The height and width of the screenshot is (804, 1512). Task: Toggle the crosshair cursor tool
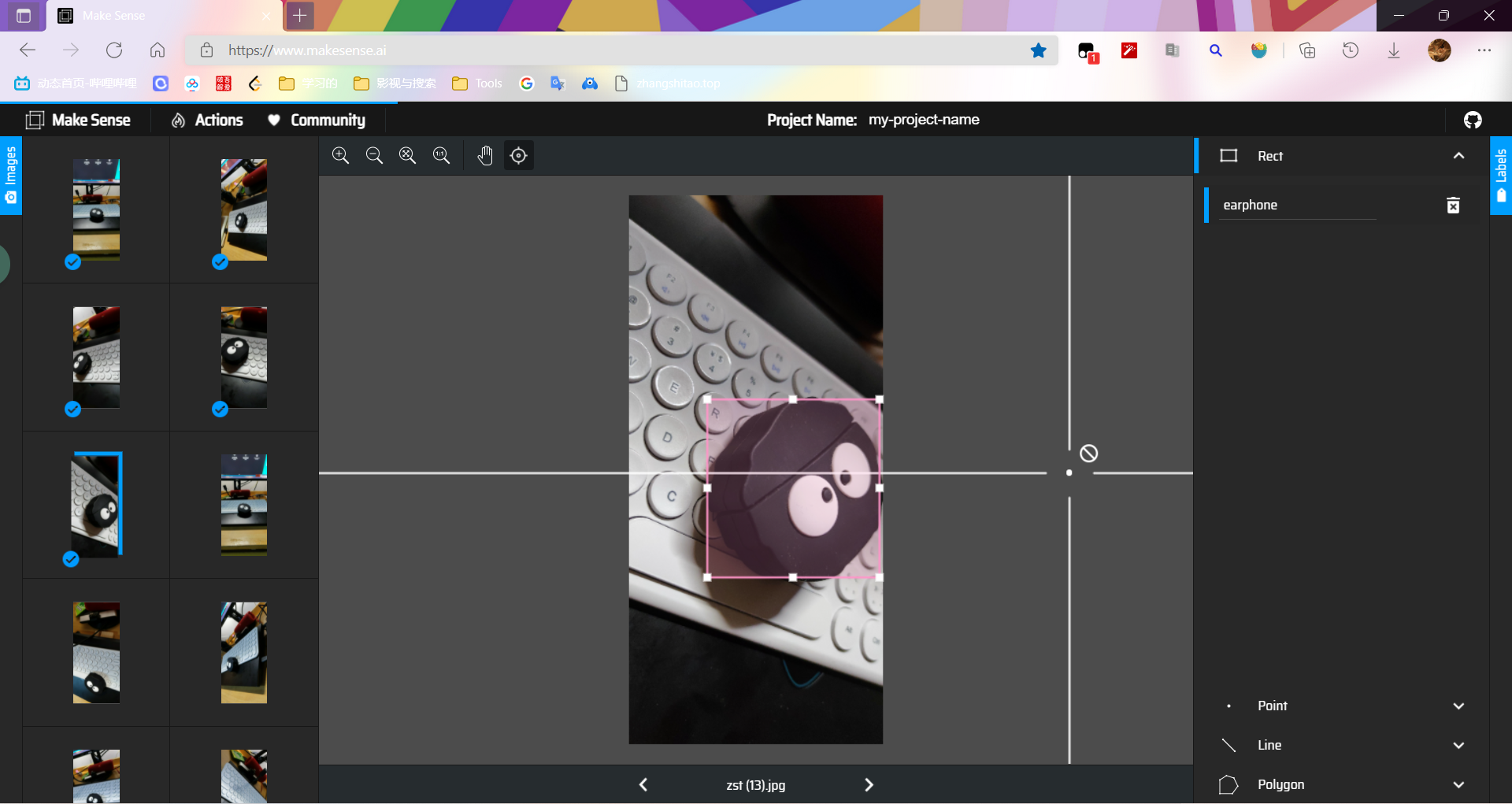click(518, 155)
